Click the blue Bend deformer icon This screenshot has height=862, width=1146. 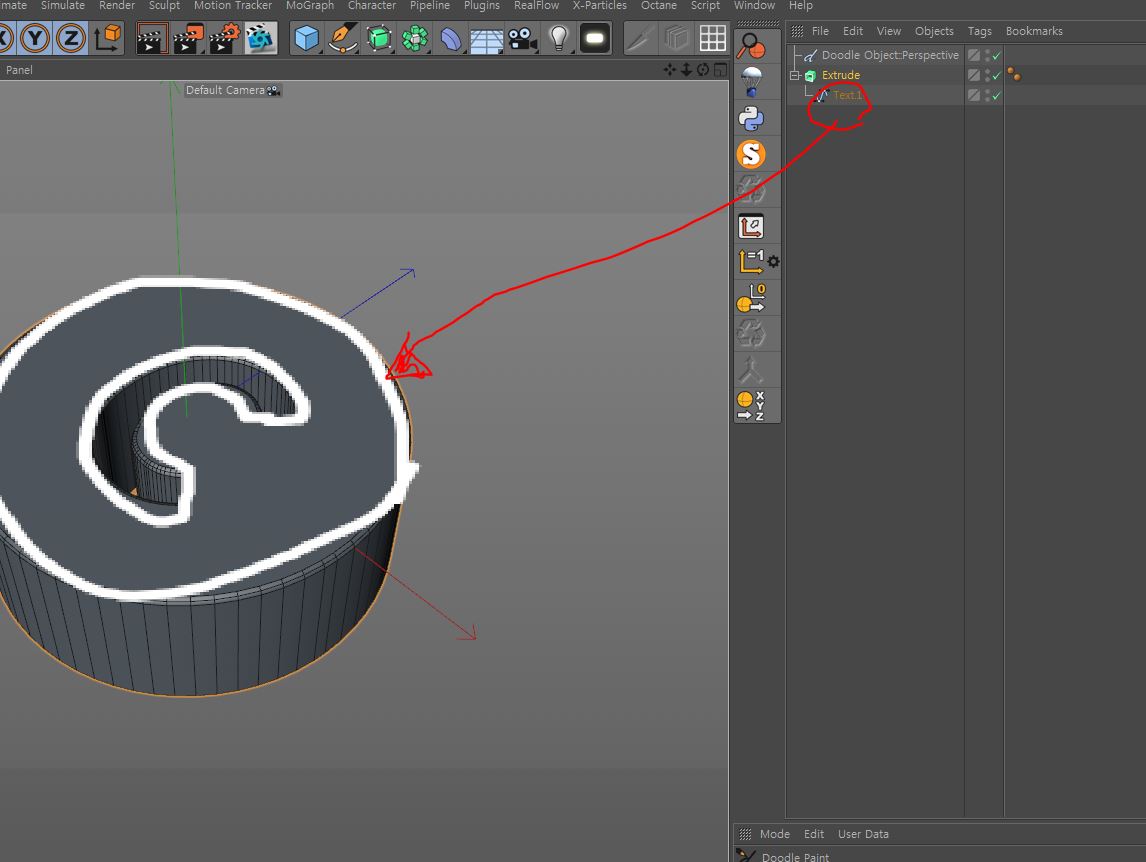450,38
